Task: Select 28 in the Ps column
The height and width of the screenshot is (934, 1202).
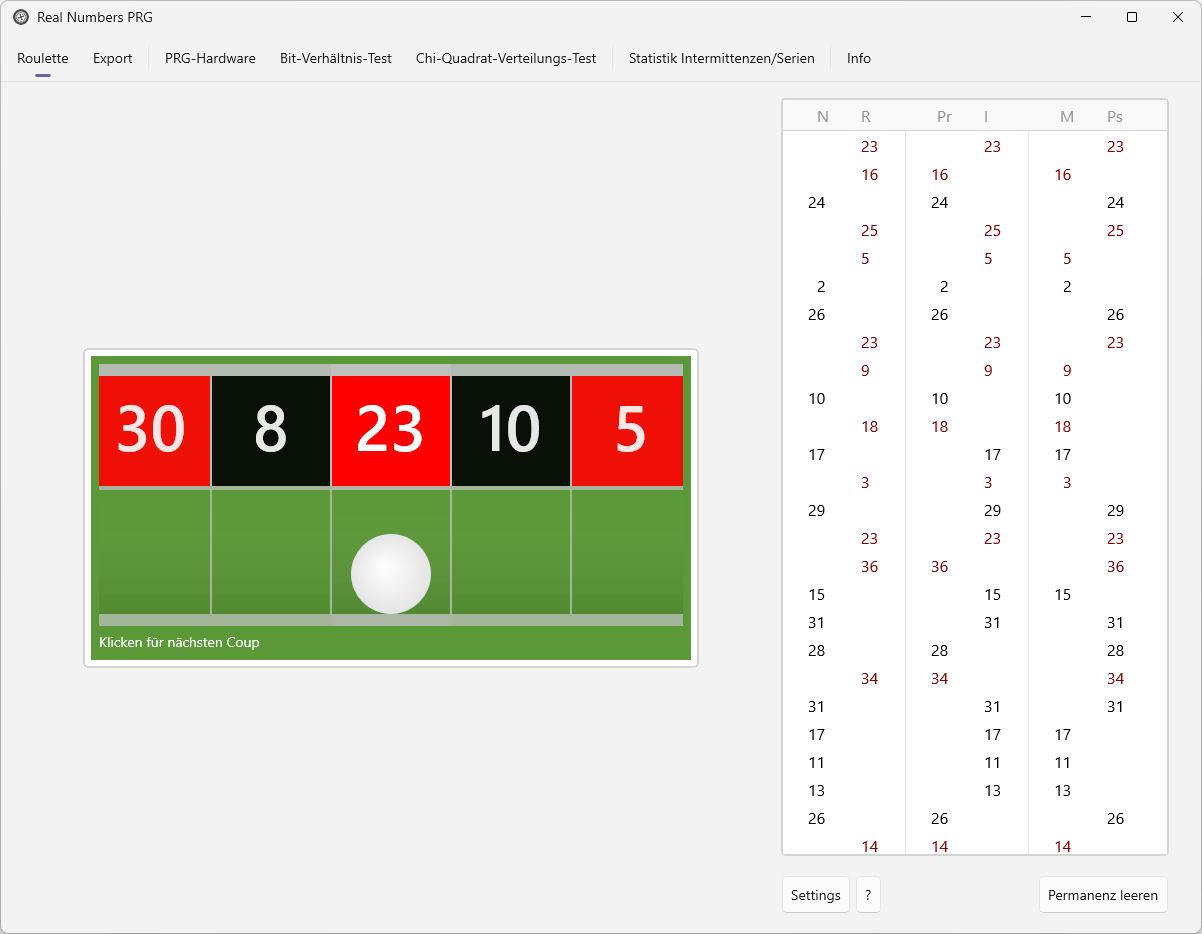Action: pos(1116,650)
